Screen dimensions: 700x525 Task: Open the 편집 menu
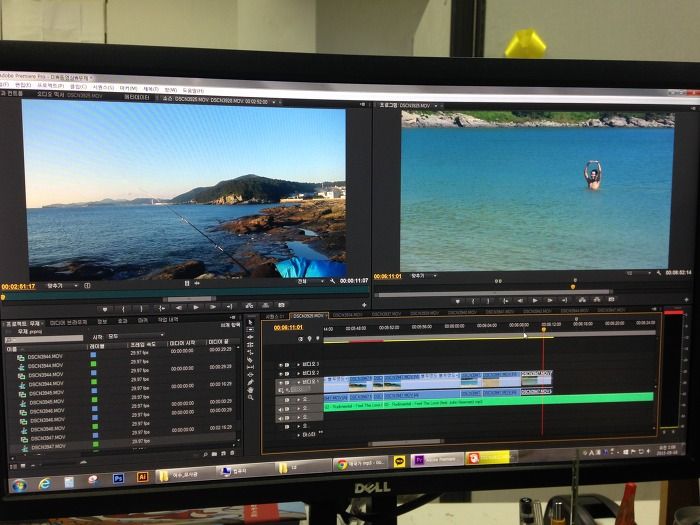coord(23,84)
